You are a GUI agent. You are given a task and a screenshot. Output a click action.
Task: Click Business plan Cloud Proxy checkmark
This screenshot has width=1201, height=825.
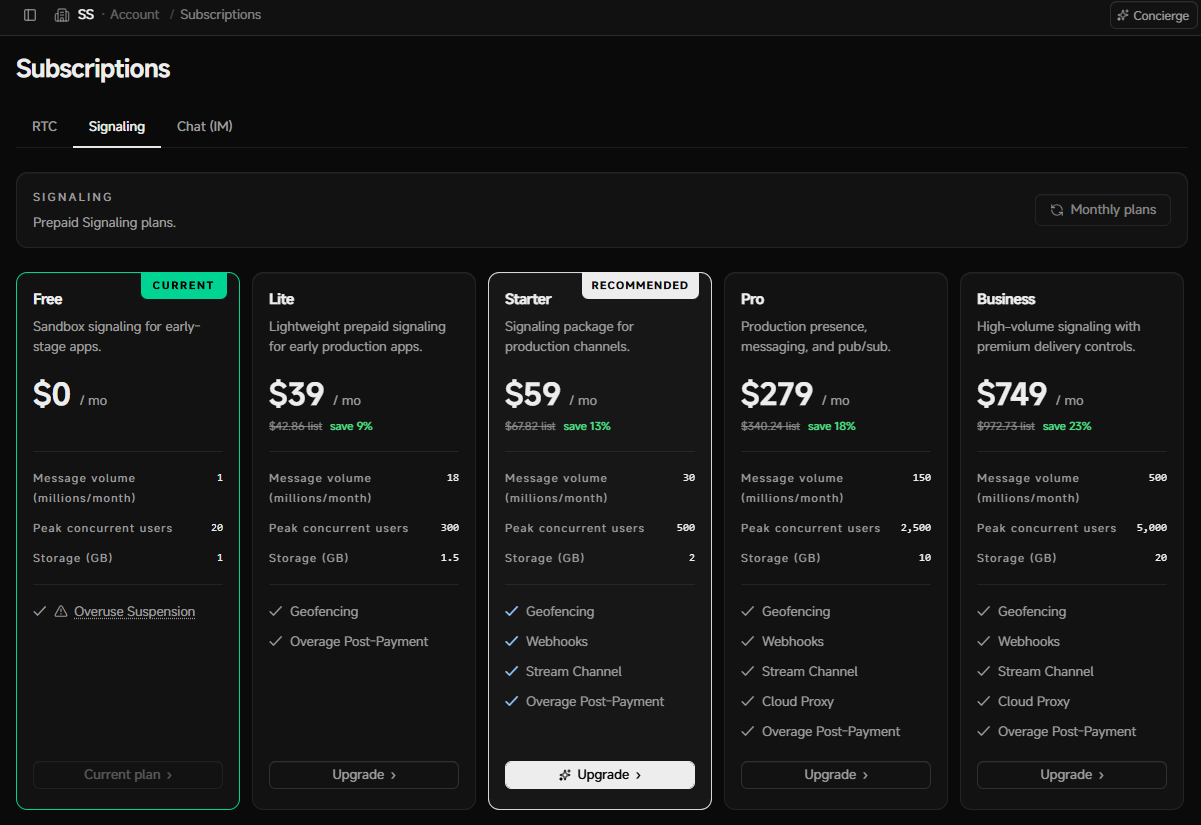983,702
